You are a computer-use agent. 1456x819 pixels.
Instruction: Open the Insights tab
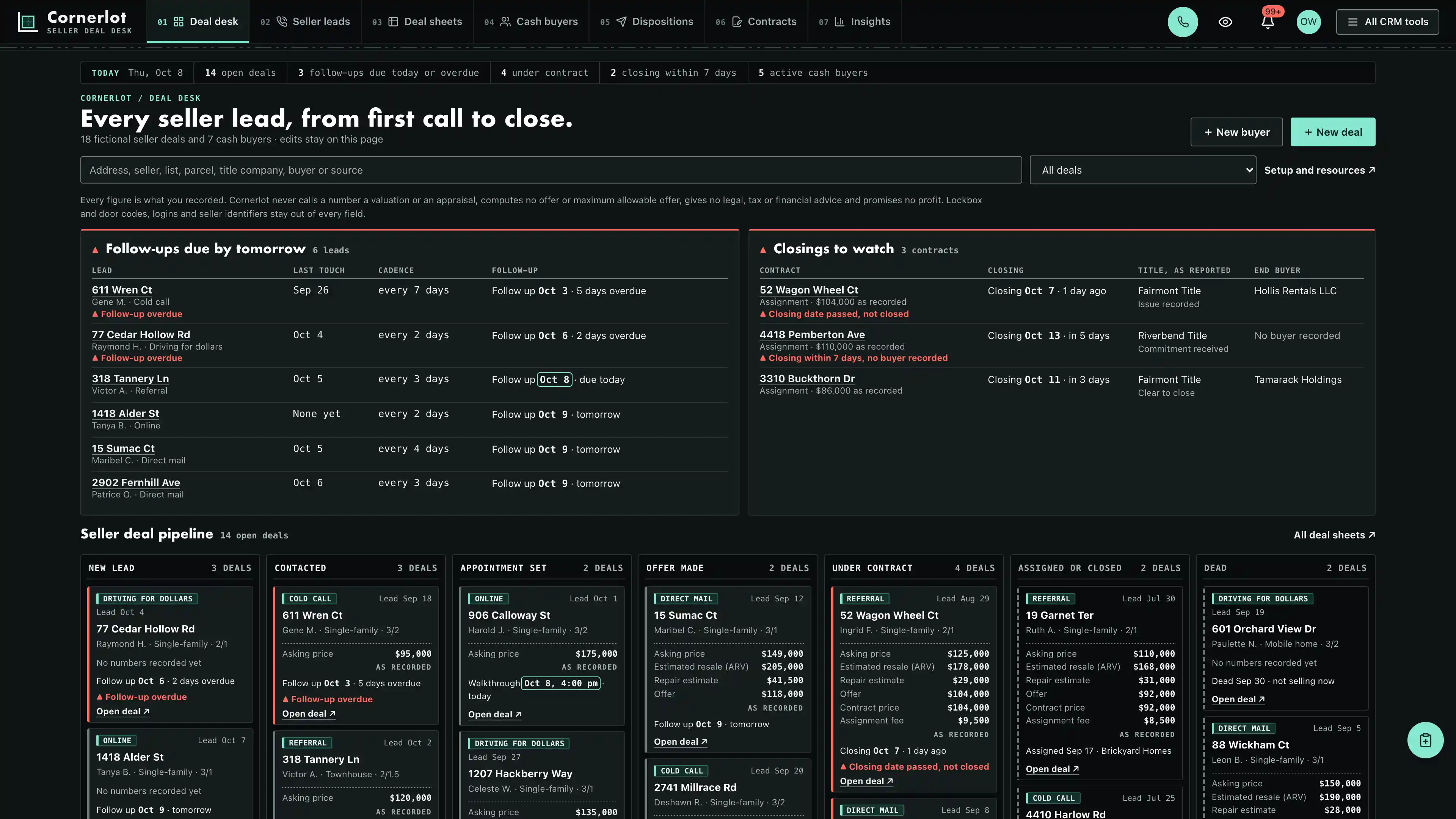pyautogui.click(x=855, y=22)
